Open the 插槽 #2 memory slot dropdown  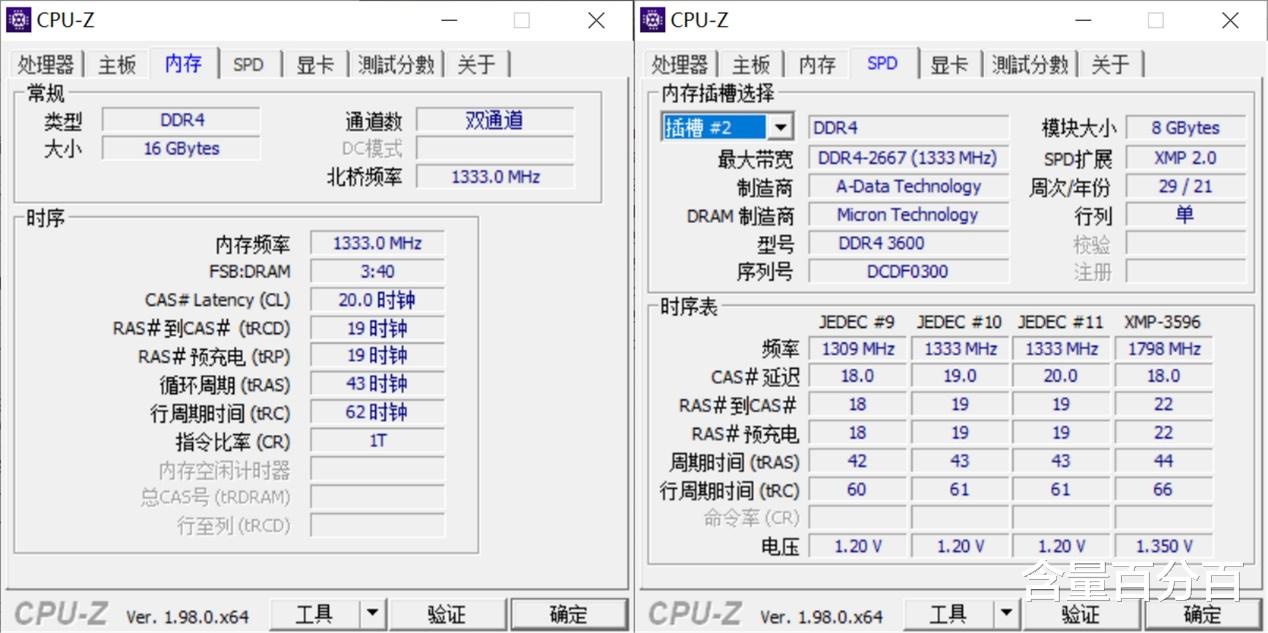(782, 126)
